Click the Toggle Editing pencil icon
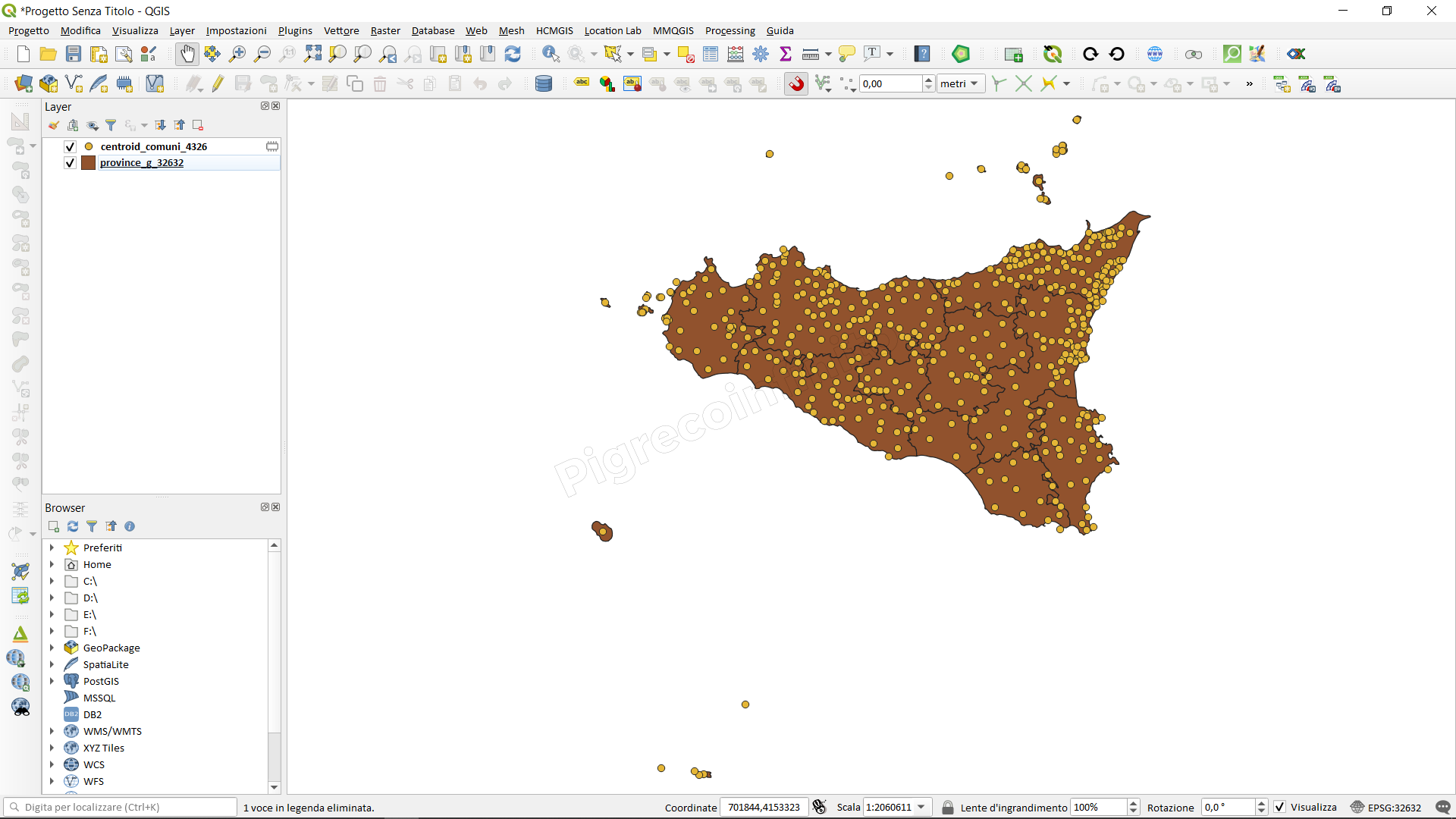Viewport: 1456px width, 819px height. point(218,83)
